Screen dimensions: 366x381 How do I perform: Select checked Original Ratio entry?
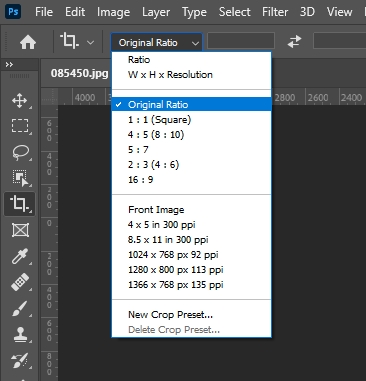(192, 104)
